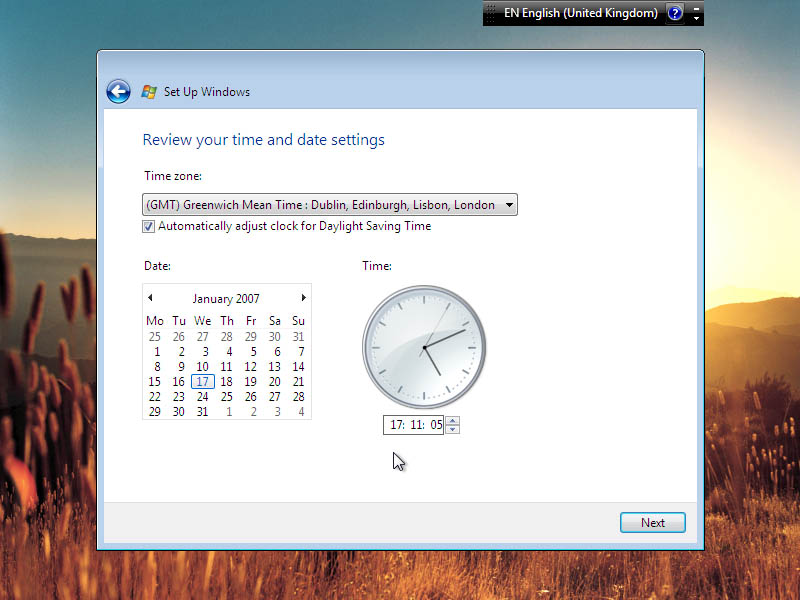Pick December 25 in the calendar's first row
The height and width of the screenshot is (600, 800).
155,337
